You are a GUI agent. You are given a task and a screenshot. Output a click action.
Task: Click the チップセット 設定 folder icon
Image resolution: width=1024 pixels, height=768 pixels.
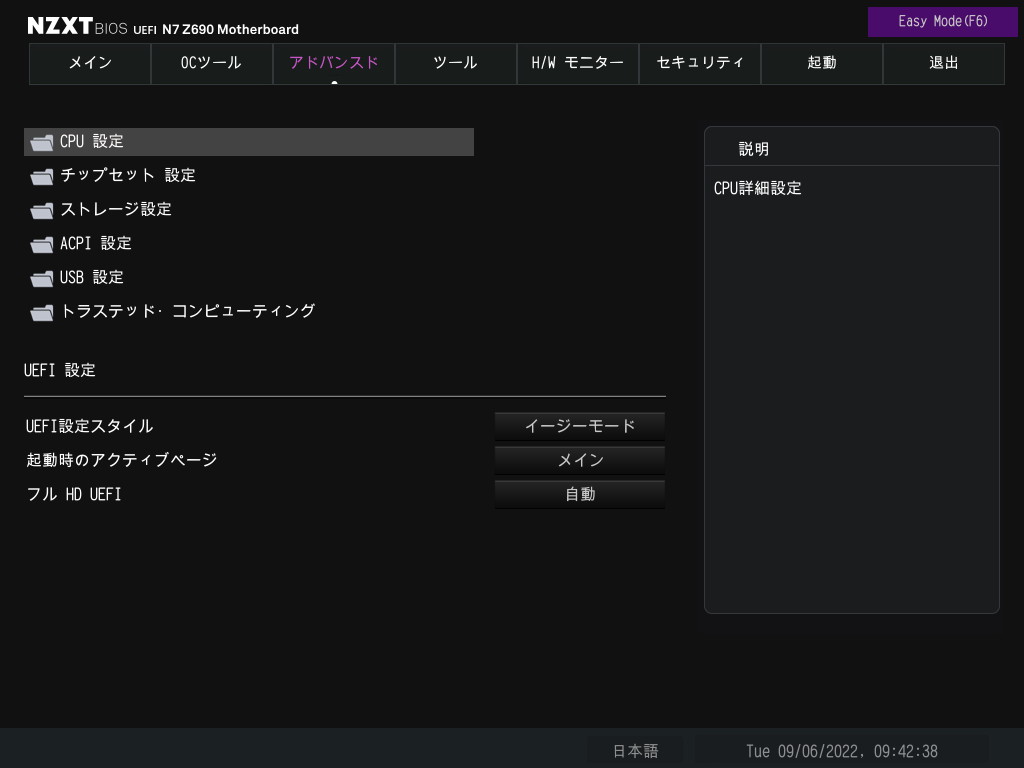[x=42, y=176]
